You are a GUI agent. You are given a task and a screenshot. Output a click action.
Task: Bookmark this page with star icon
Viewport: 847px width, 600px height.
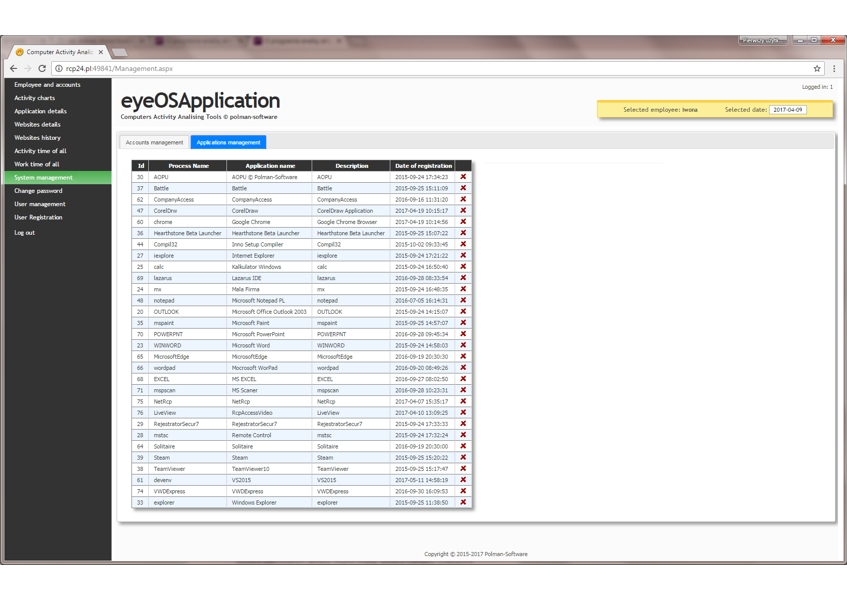[817, 69]
